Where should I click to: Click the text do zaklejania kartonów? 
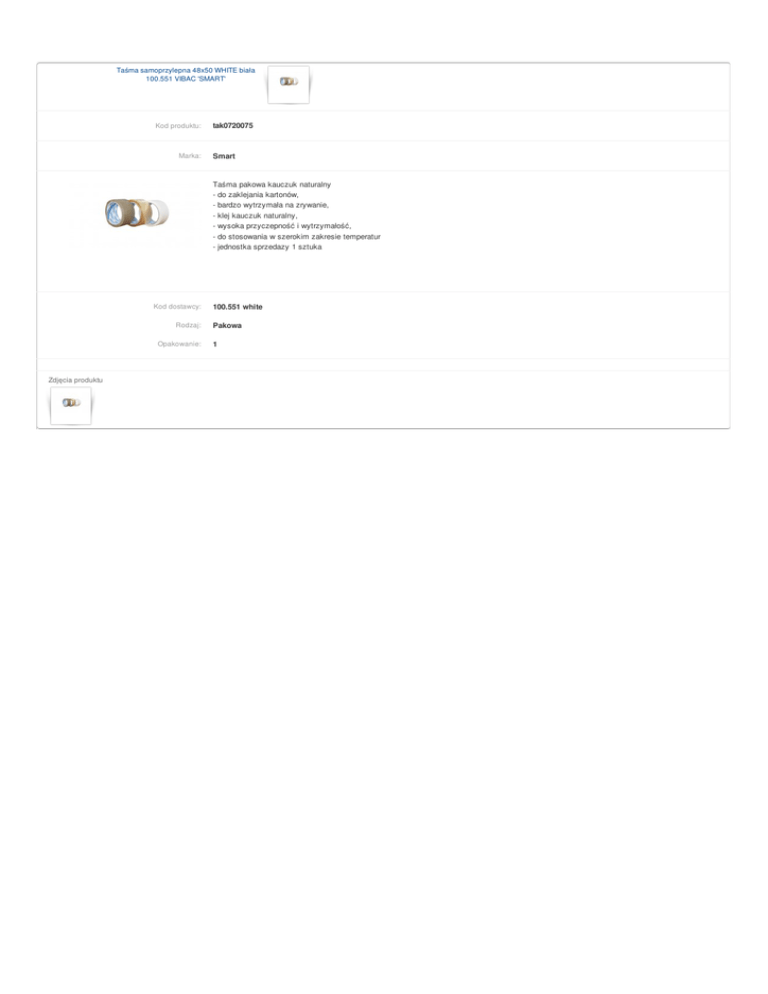256,195
